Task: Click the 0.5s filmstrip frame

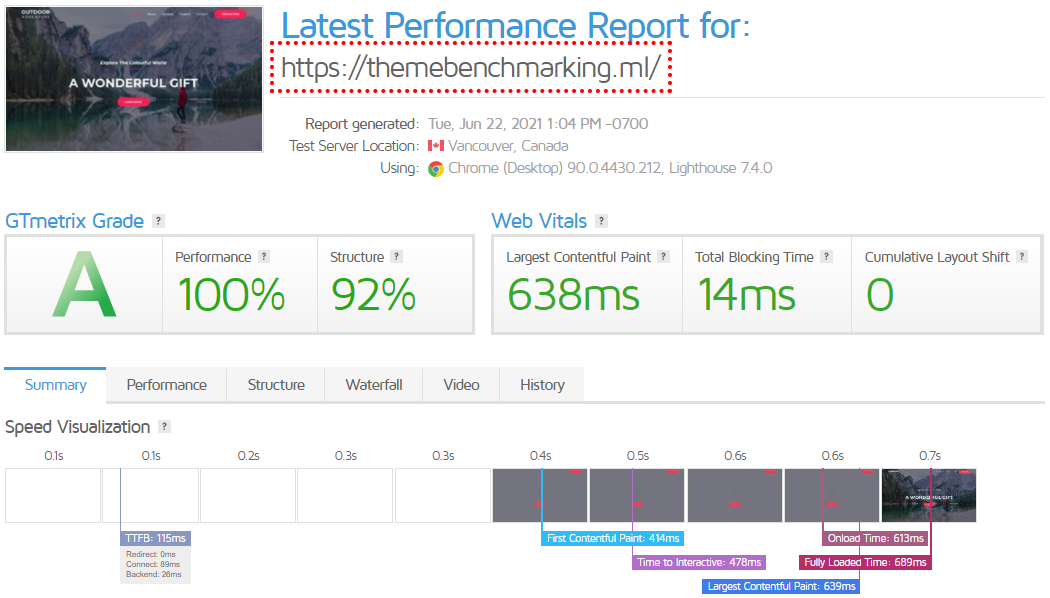Action: (637, 496)
